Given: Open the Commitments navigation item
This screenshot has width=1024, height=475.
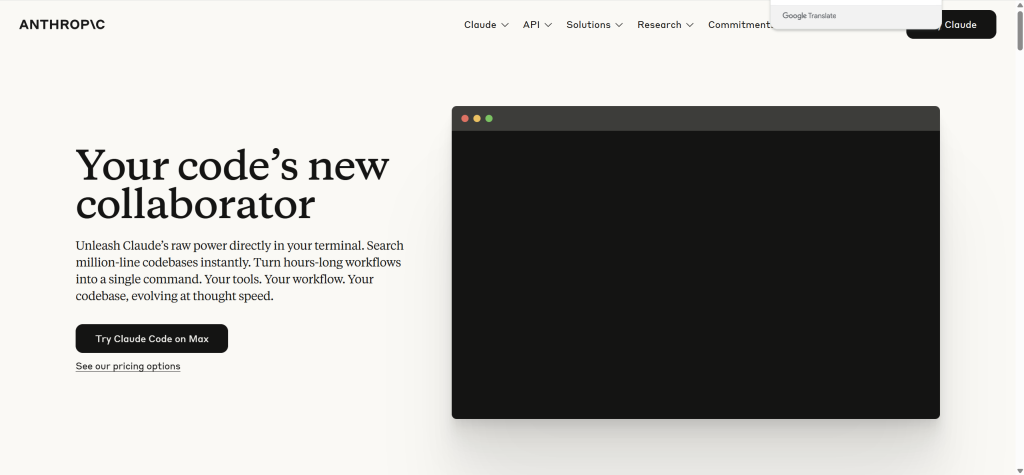Looking at the screenshot, I should [x=739, y=25].
